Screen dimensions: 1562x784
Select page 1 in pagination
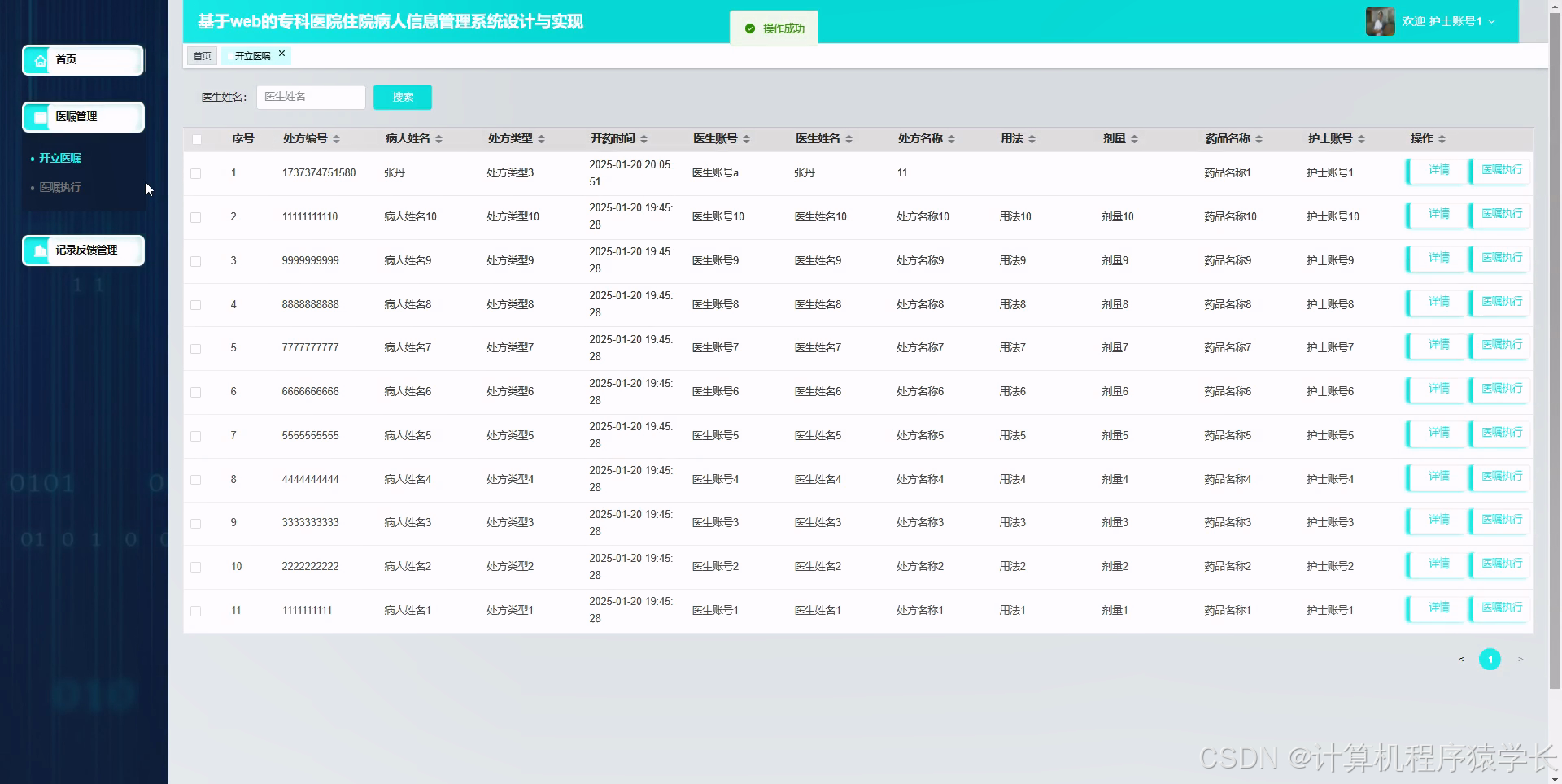click(1490, 660)
